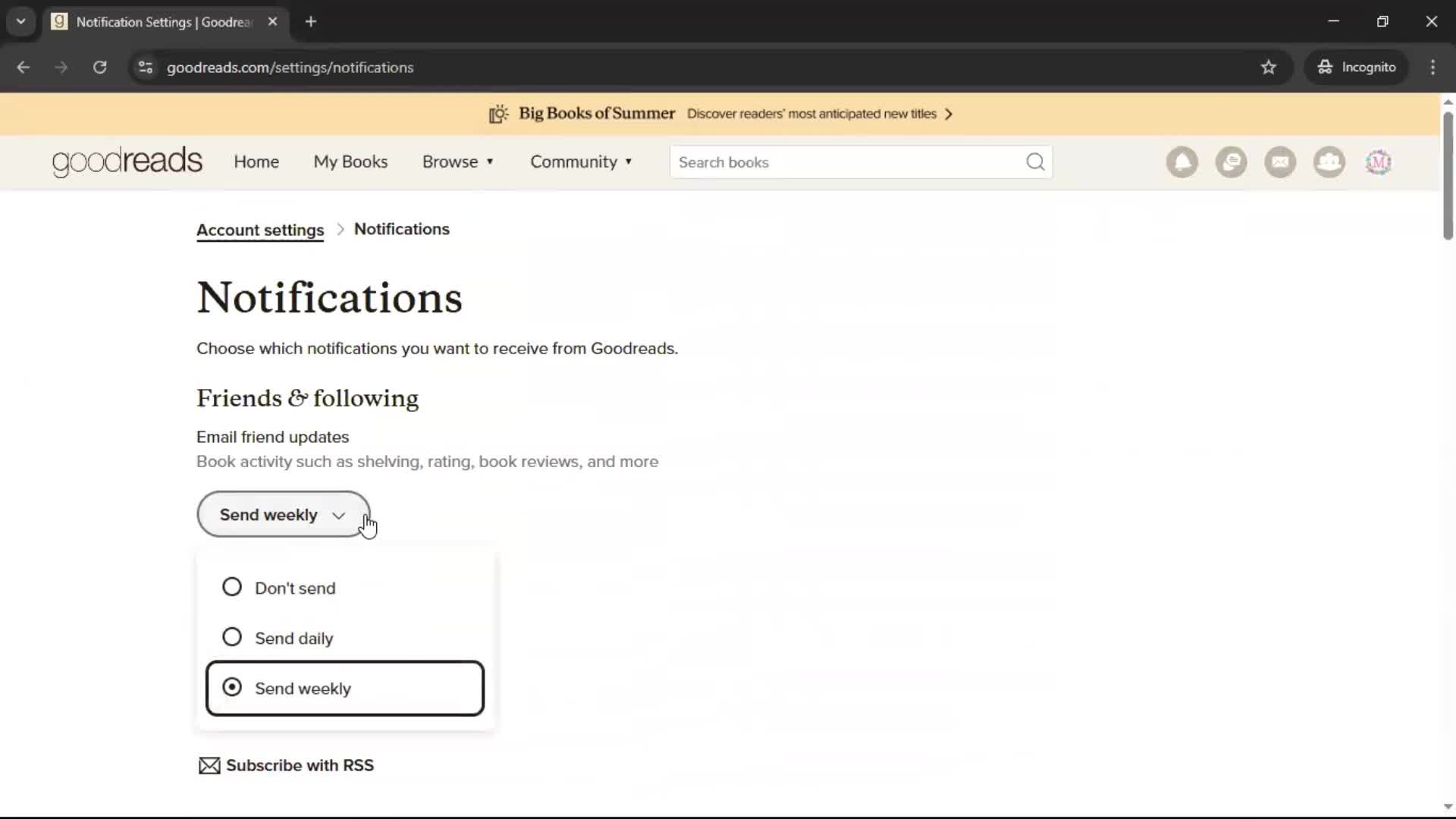The height and width of the screenshot is (819, 1456).
Task: Close the Notification Settings tab
Action: click(273, 21)
